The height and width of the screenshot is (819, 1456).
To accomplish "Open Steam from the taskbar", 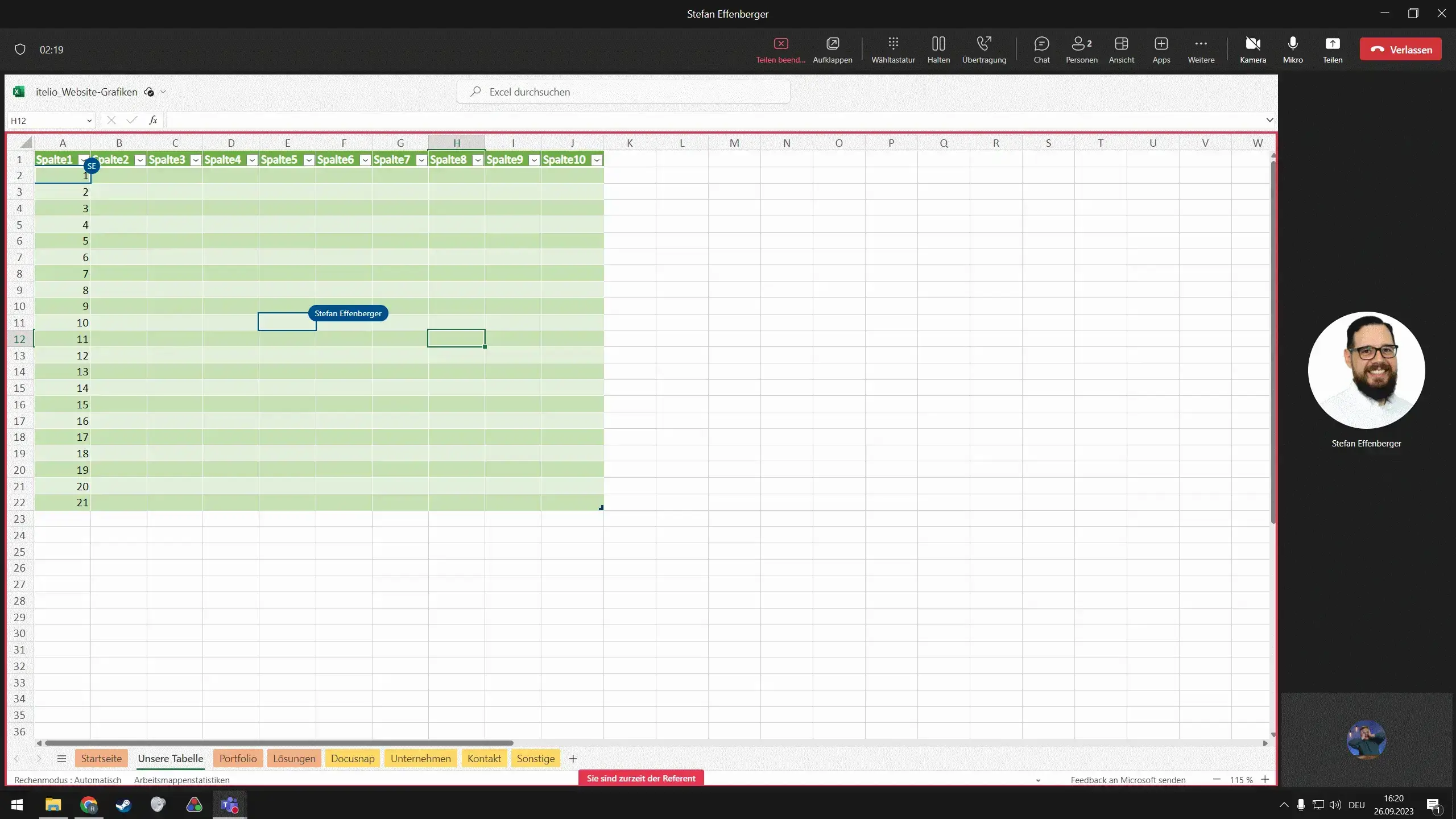I will [123, 805].
